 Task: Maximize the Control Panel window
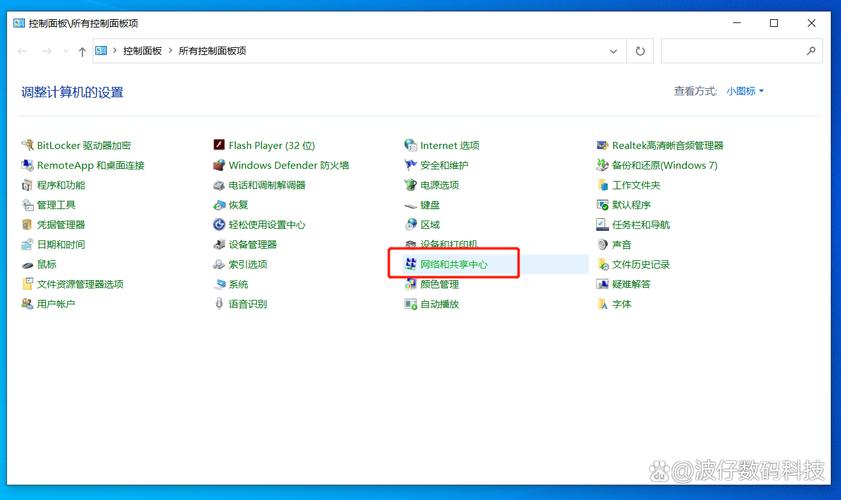tap(774, 23)
